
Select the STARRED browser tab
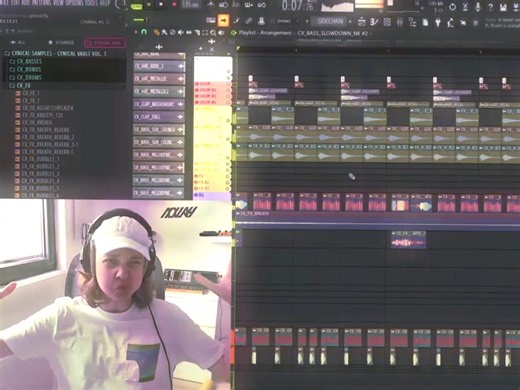click(x=61, y=43)
